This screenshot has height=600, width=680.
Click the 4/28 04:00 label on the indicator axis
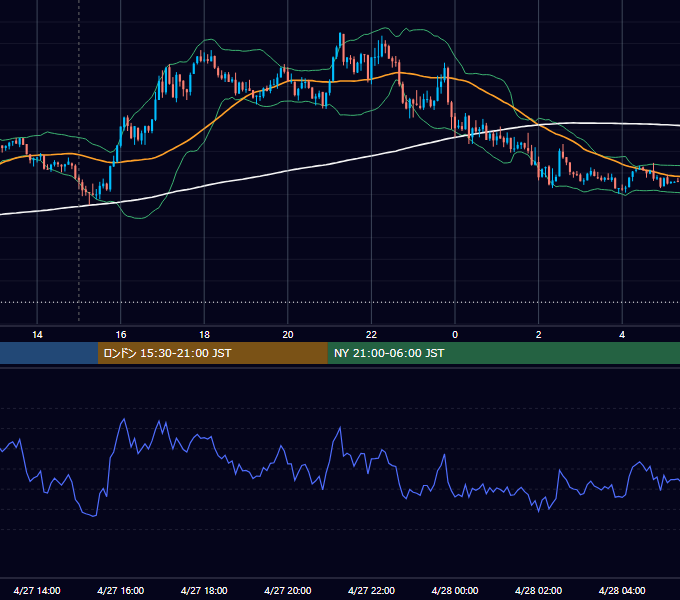tap(622, 590)
